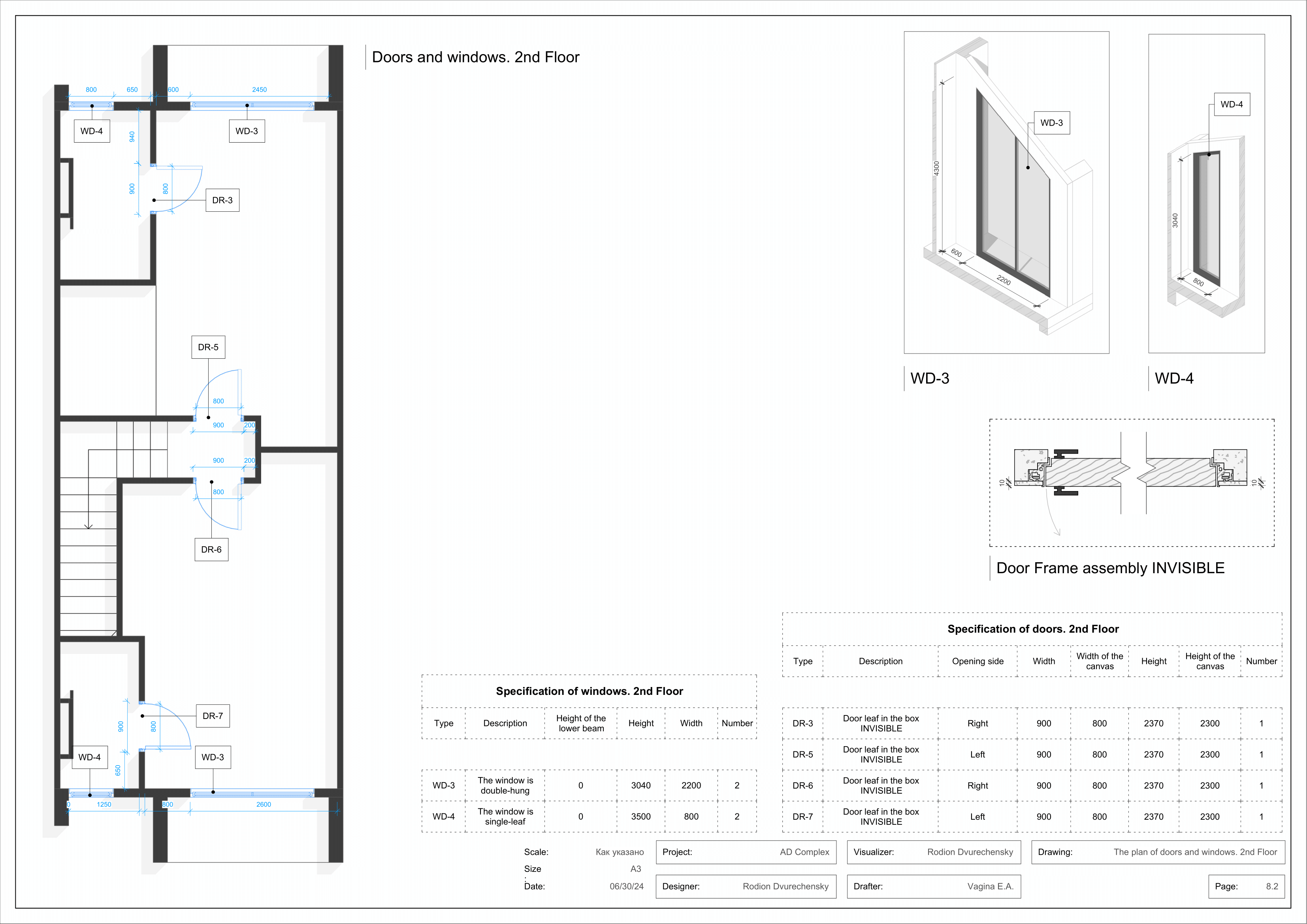1307x924 pixels.
Task: Click the DR-6 door tag on the plan
Action: [x=211, y=550]
